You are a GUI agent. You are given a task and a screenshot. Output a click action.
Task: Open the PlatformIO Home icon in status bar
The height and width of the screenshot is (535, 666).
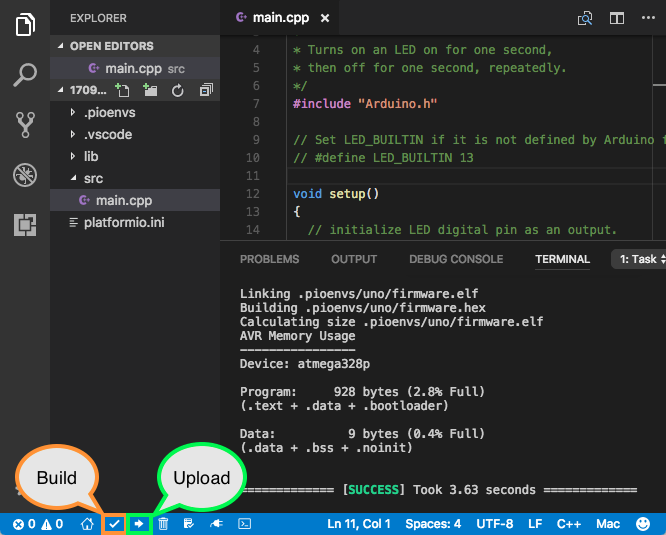click(88, 523)
